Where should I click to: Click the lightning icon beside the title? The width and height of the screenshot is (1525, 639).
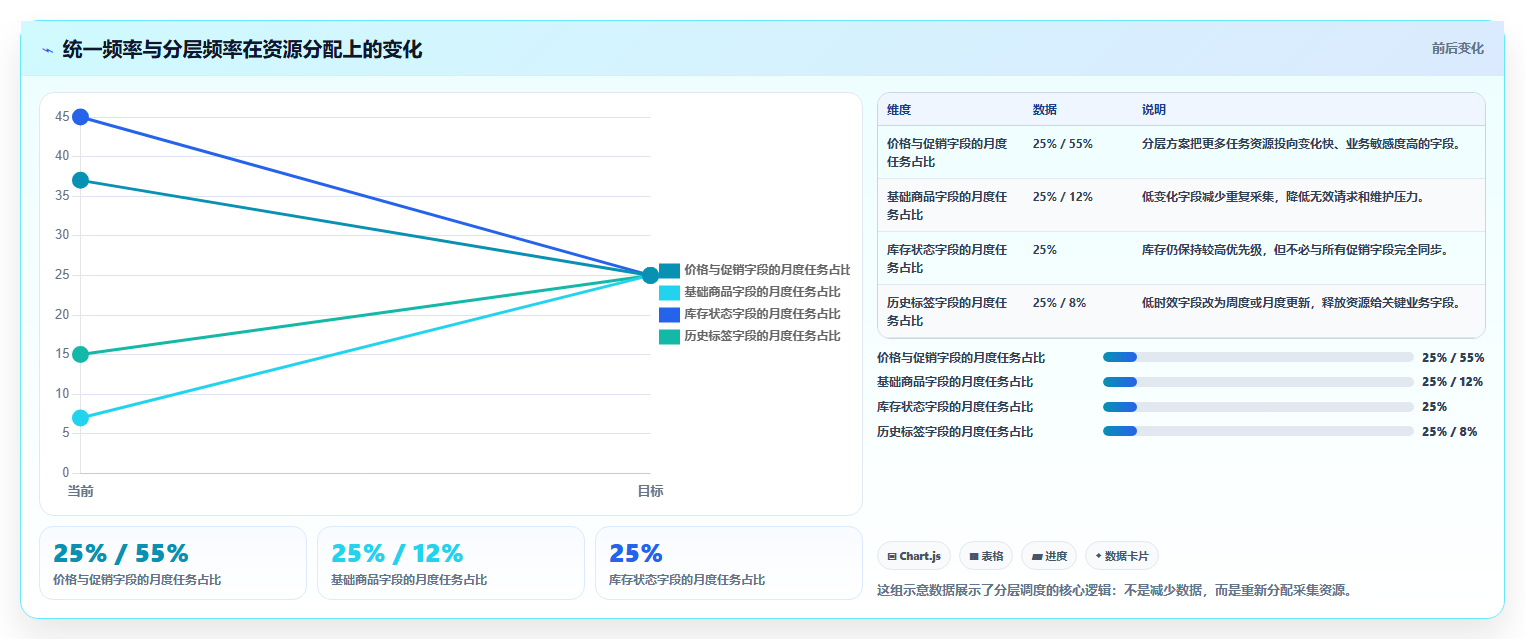point(47,50)
